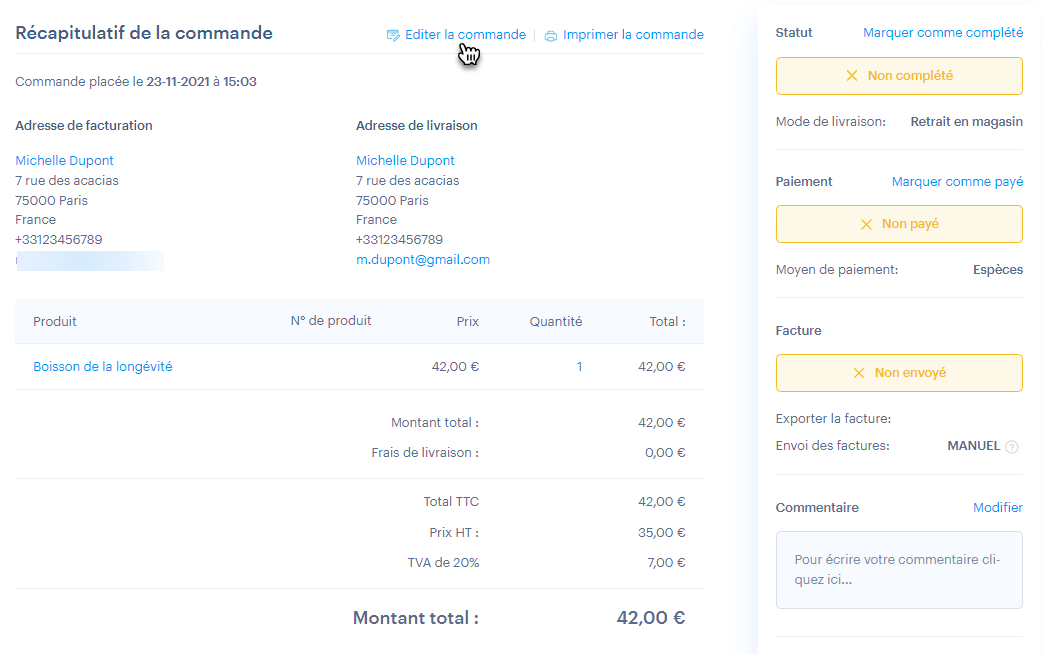
Task: Click Marquer comme payé link
Action: coord(957,182)
